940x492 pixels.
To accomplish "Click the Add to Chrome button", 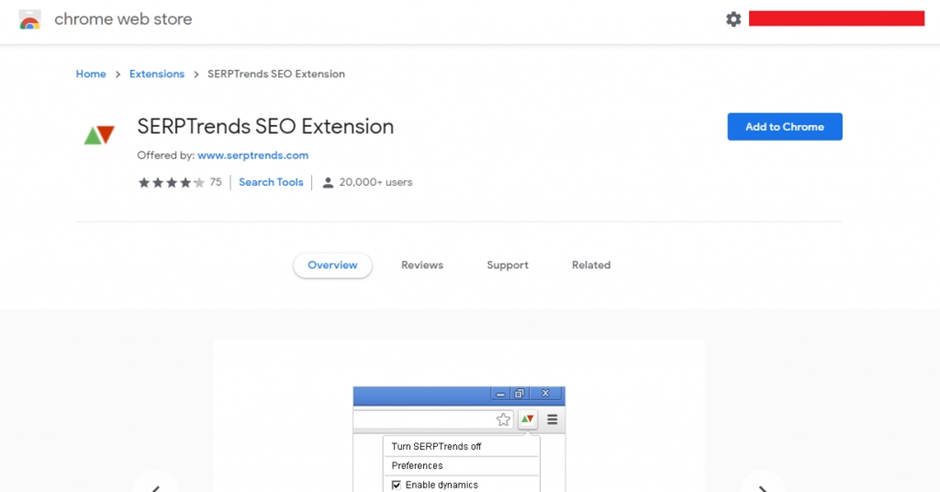I will pos(785,126).
